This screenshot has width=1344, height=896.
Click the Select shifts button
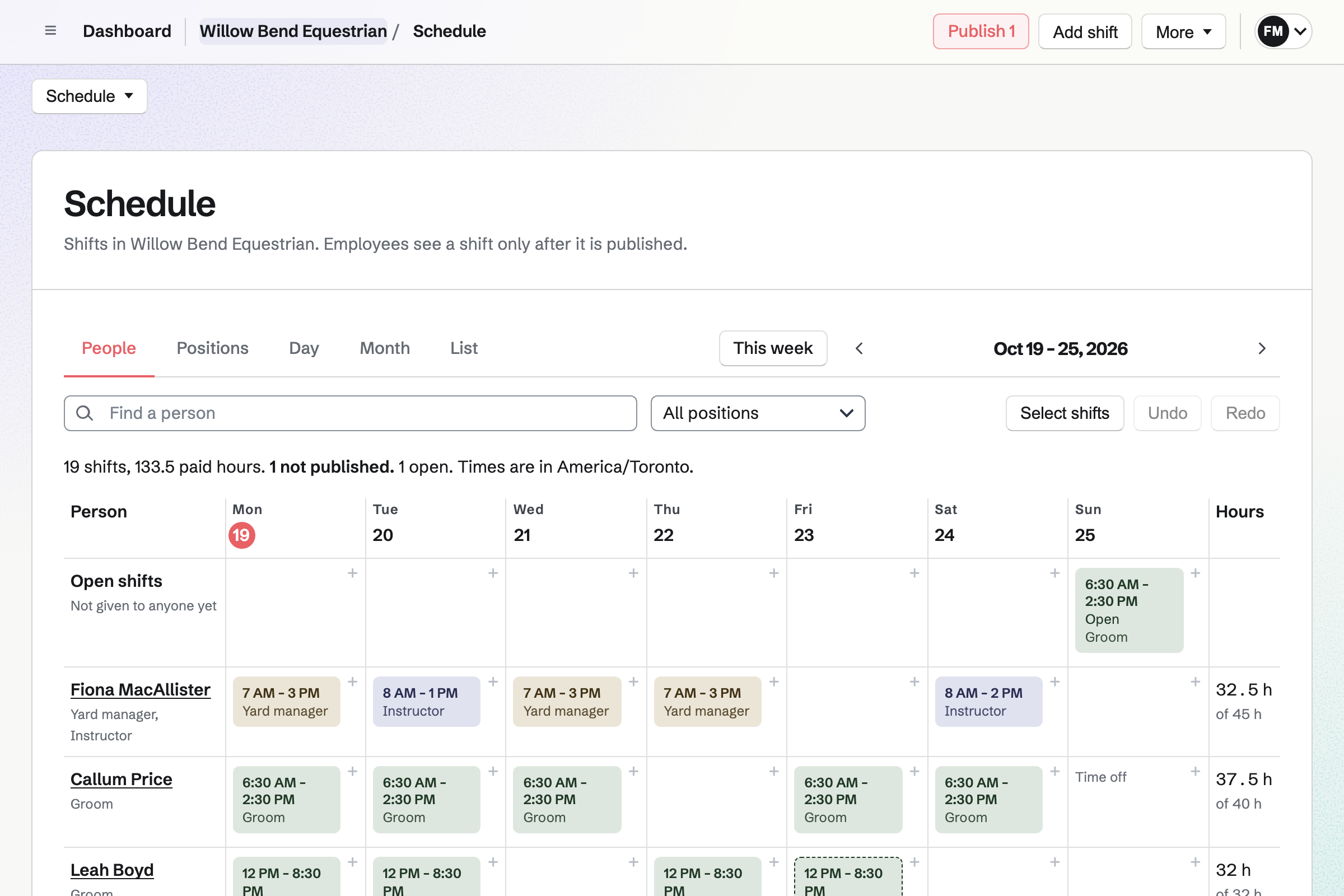pyautogui.click(x=1065, y=413)
